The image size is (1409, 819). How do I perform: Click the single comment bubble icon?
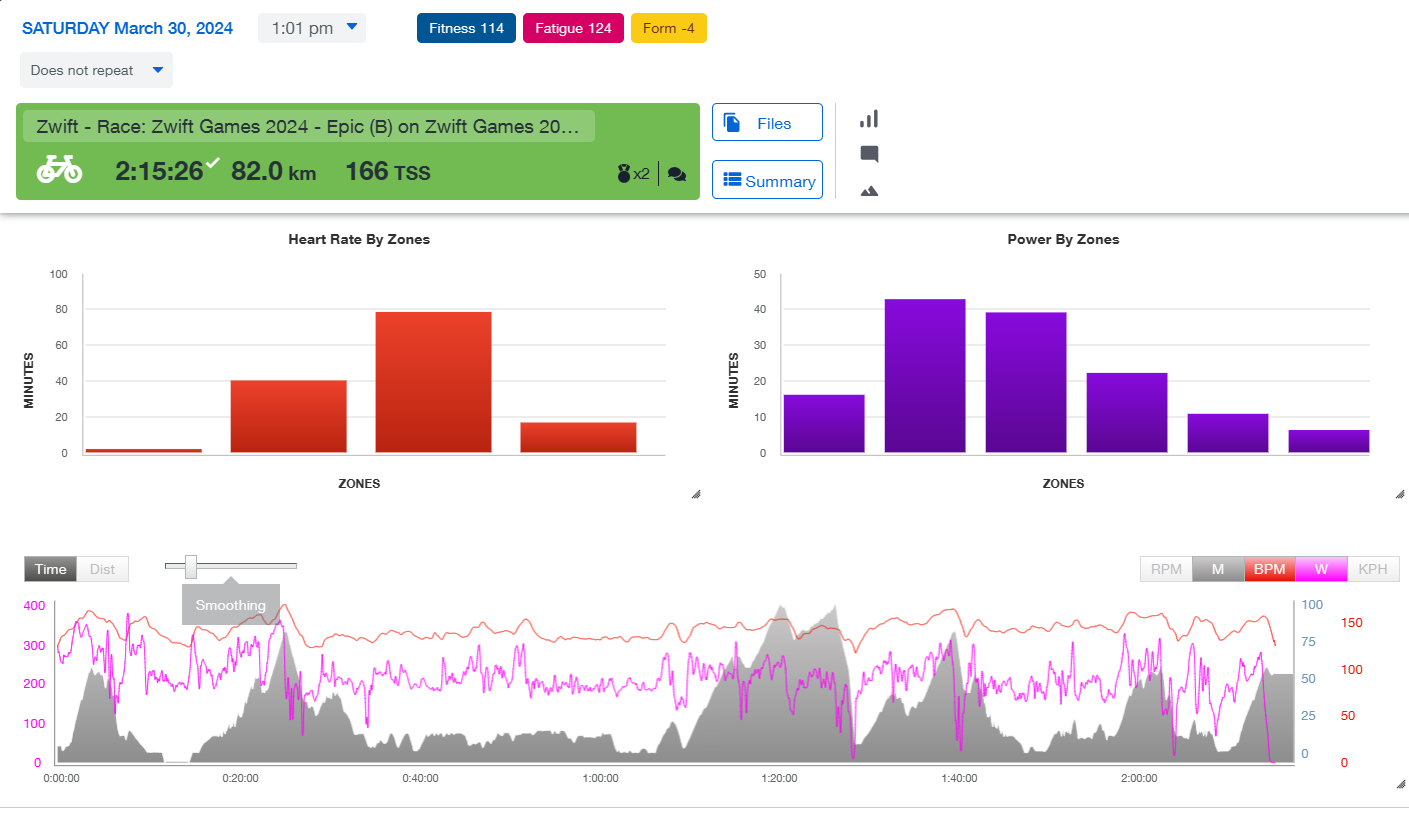point(869,154)
